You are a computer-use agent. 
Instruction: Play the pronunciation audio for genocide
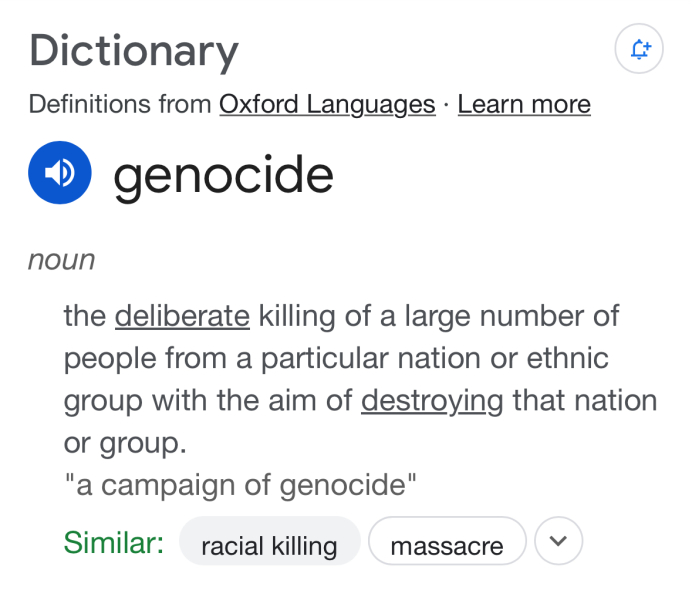coord(60,174)
